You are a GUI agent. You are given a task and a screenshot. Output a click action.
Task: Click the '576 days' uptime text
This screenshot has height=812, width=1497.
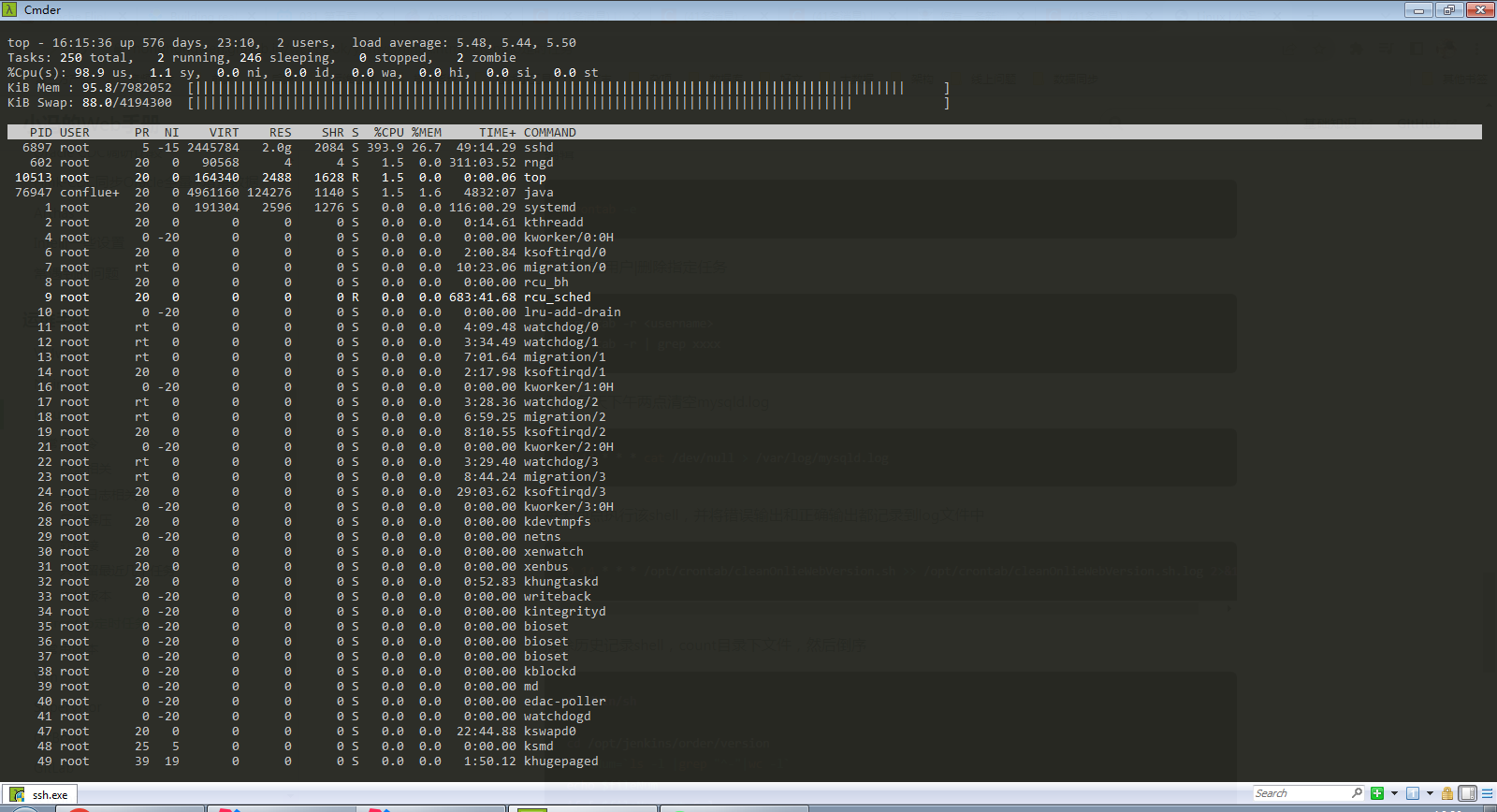[x=172, y=43]
